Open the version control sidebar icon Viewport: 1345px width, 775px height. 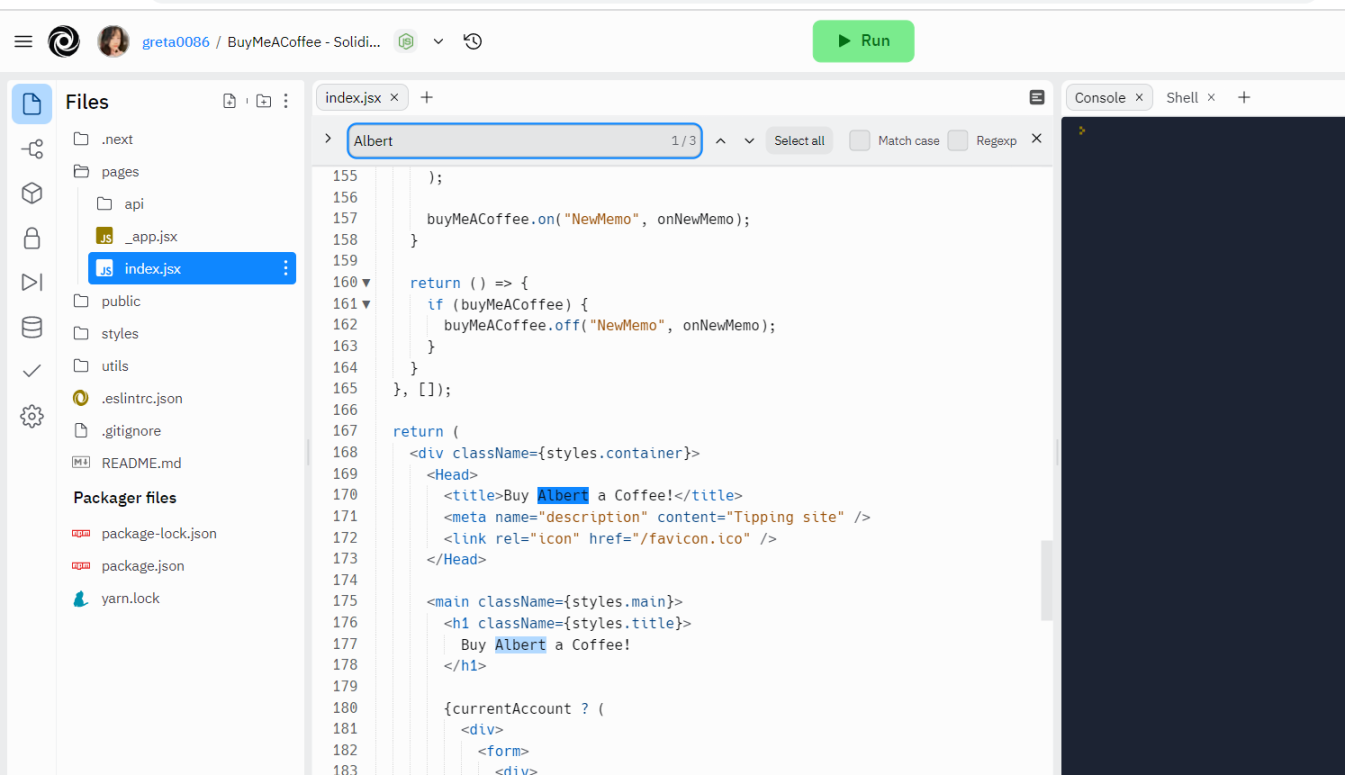[x=32, y=150]
